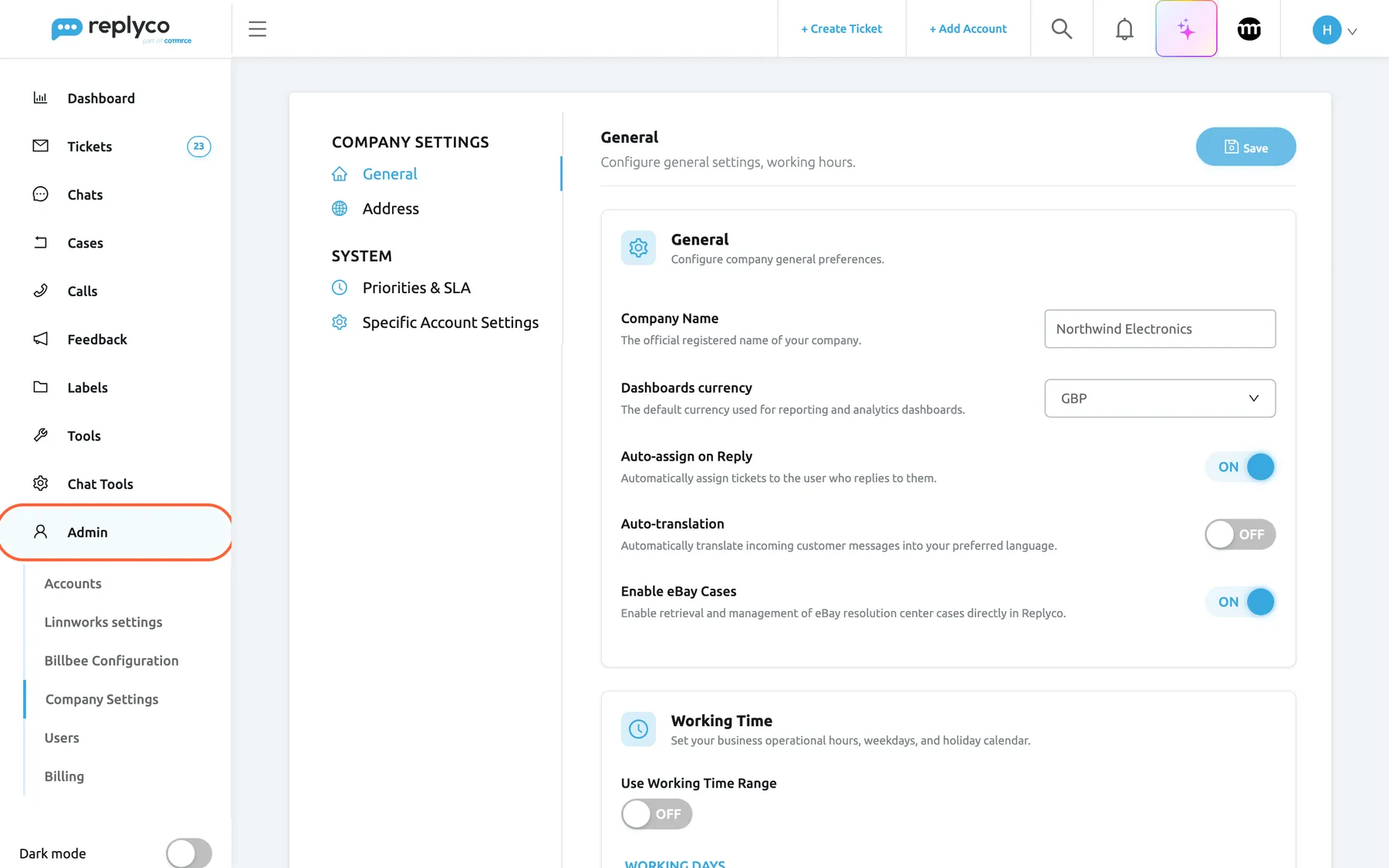Click the Tickets envelope icon
Image resolution: width=1389 pixels, height=868 pixels.
pyautogui.click(x=41, y=146)
